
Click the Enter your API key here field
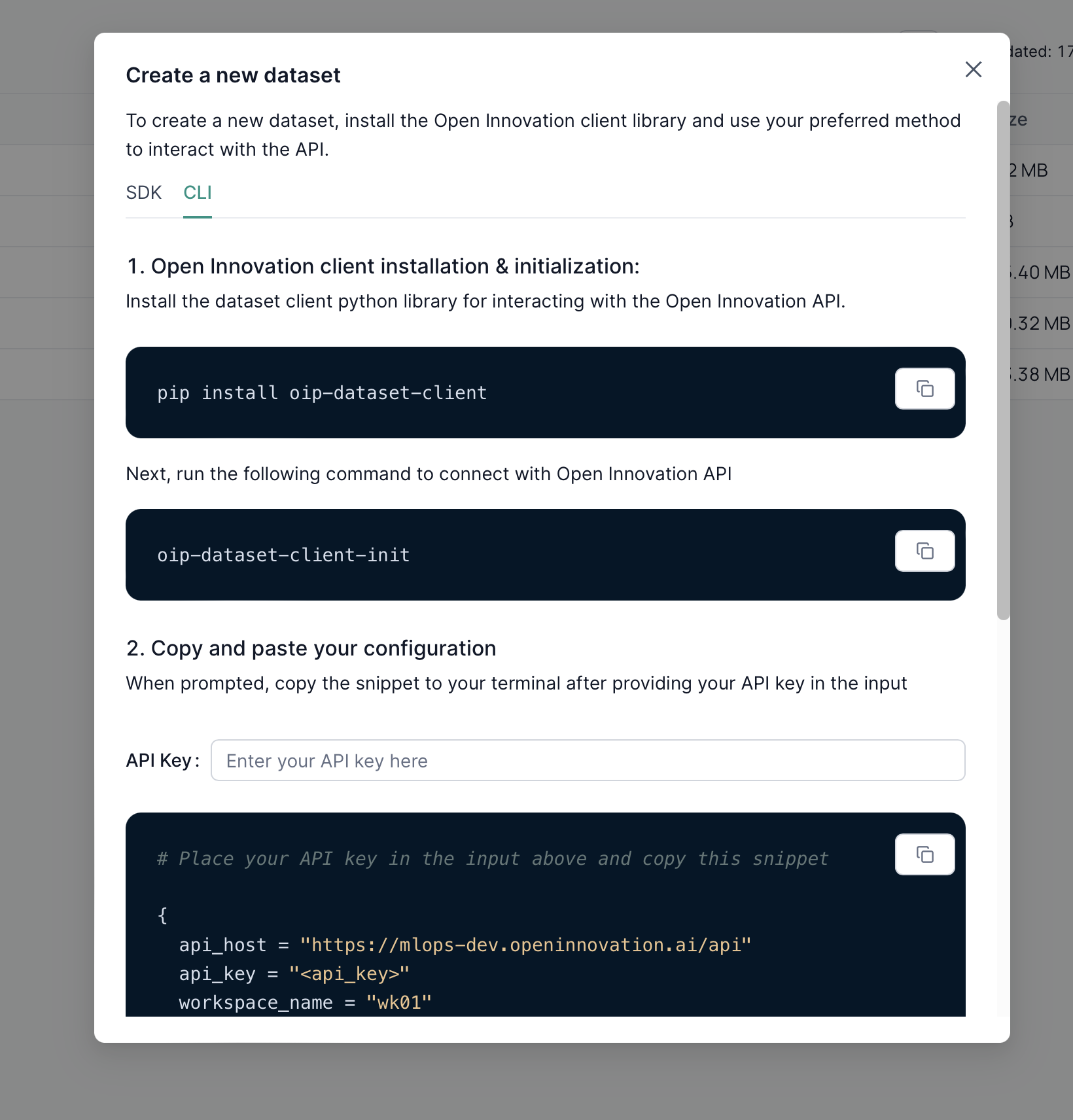[x=588, y=760]
